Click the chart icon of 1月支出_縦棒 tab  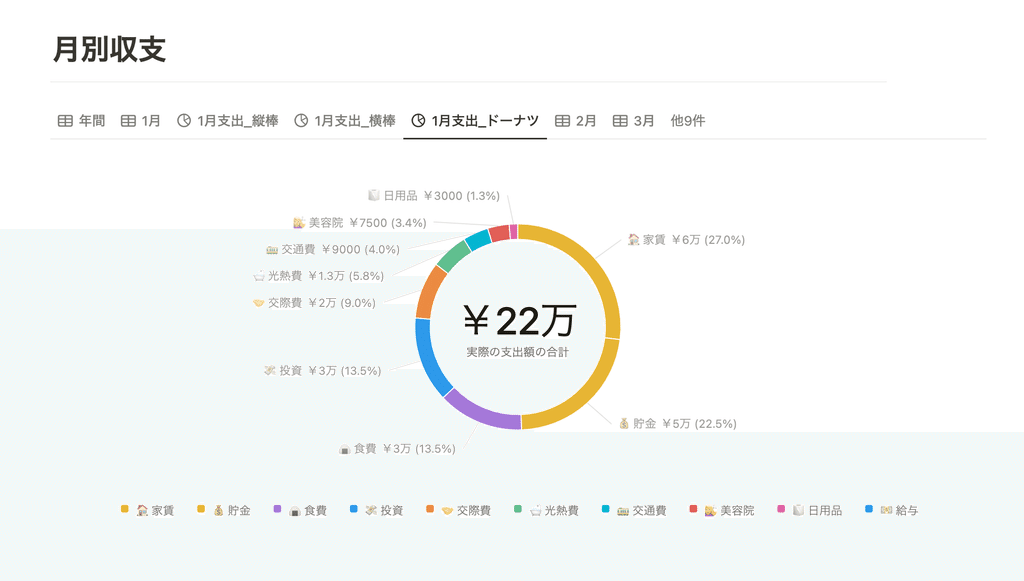[184, 121]
